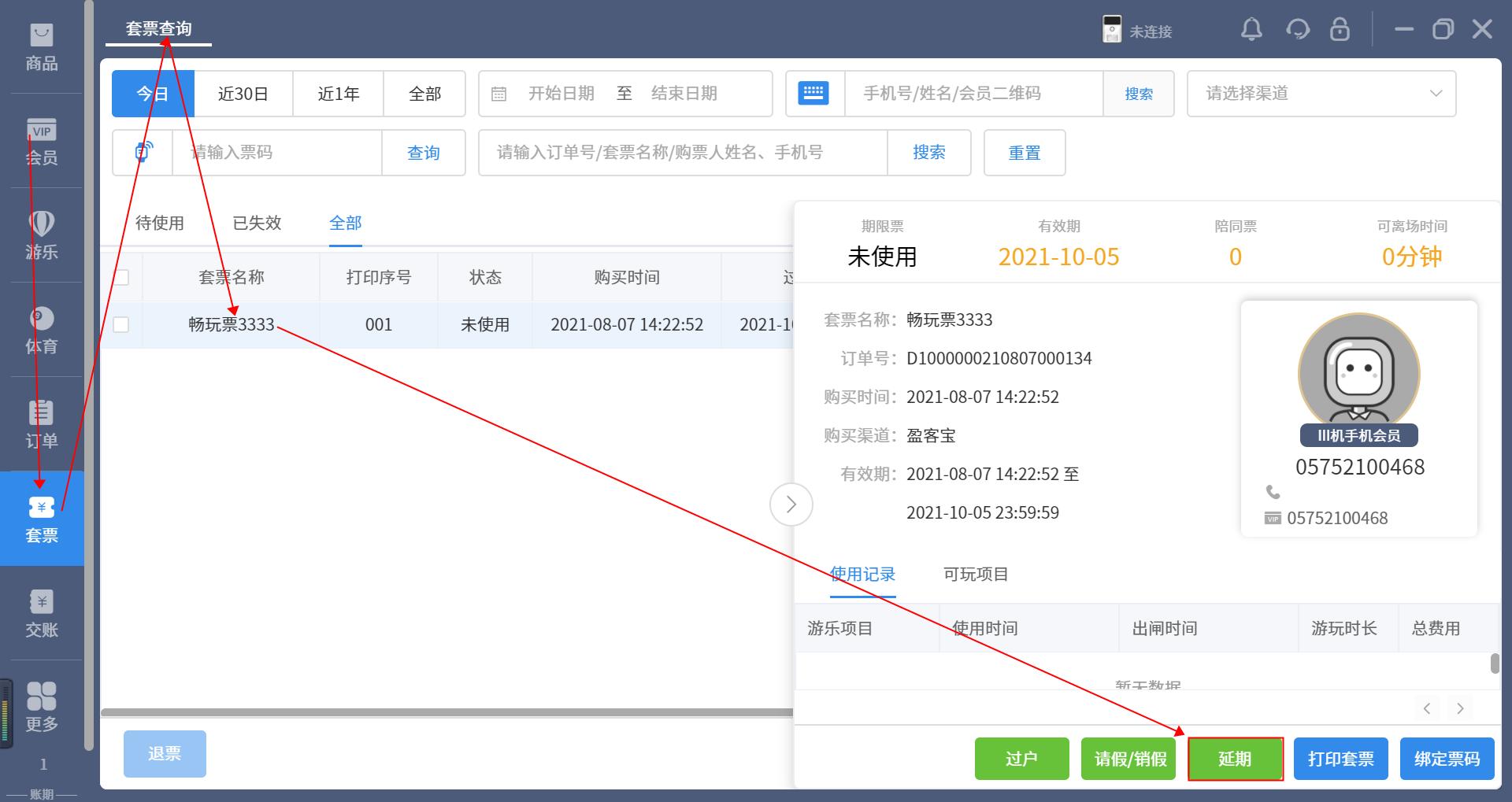This screenshot has width=1512, height=802.
Task: Switch to the 使用记录 tab
Action: (863, 574)
